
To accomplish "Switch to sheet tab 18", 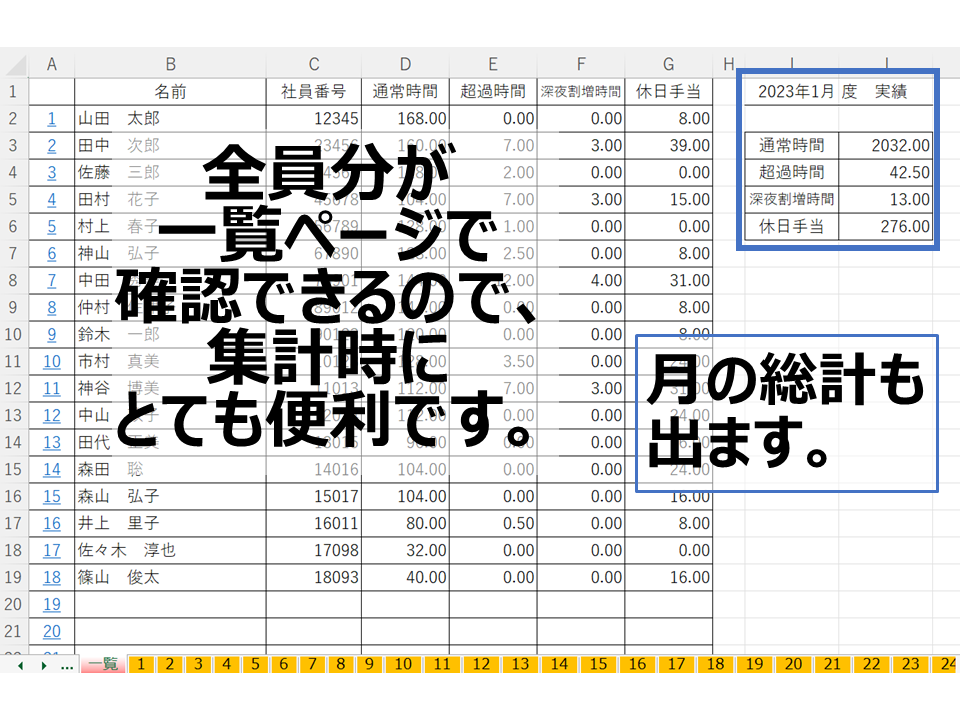I will tap(715, 664).
